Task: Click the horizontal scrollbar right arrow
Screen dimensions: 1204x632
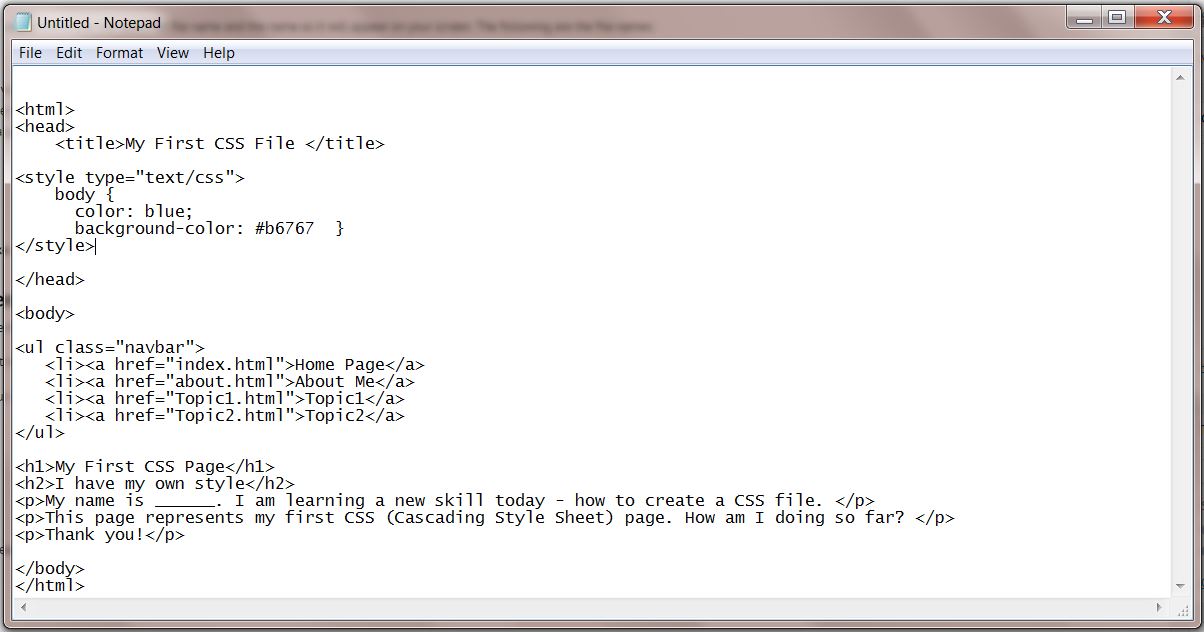Action: tap(1161, 607)
